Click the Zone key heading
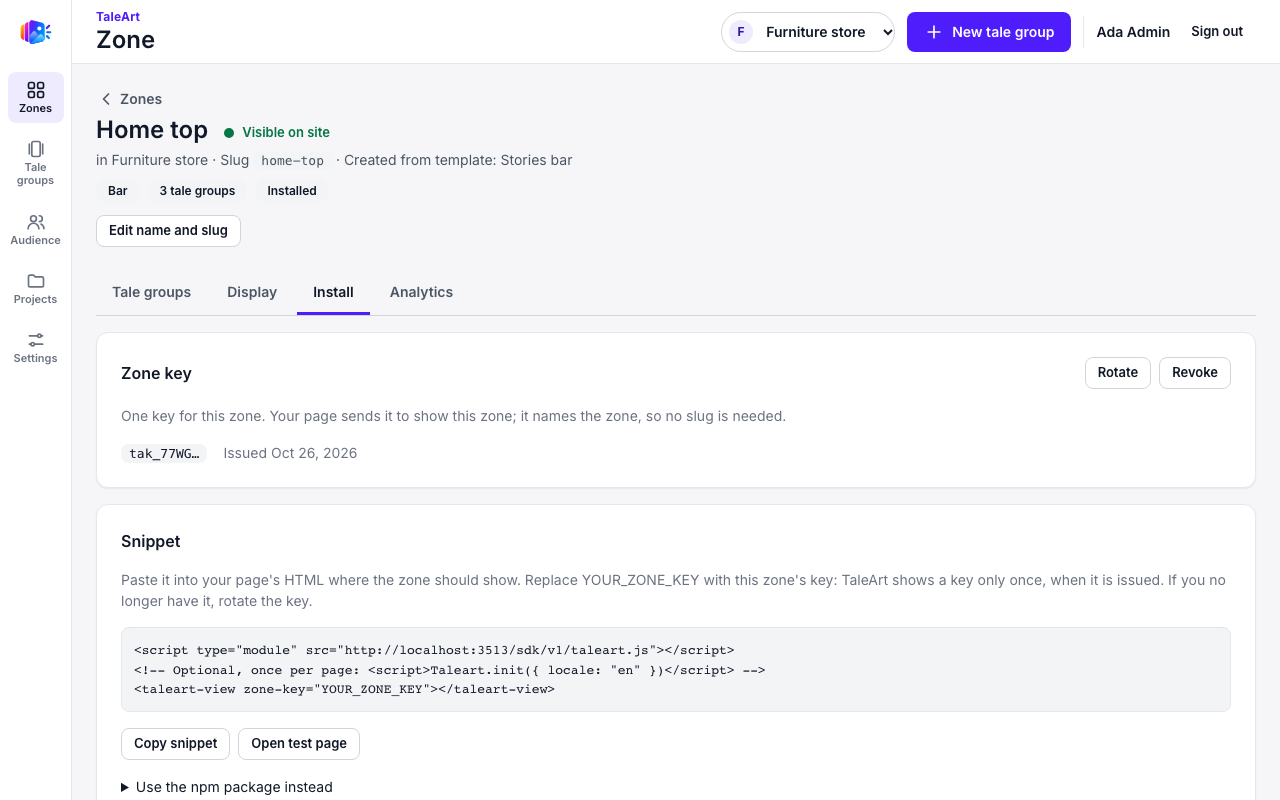The image size is (1280, 800). pos(156,373)
